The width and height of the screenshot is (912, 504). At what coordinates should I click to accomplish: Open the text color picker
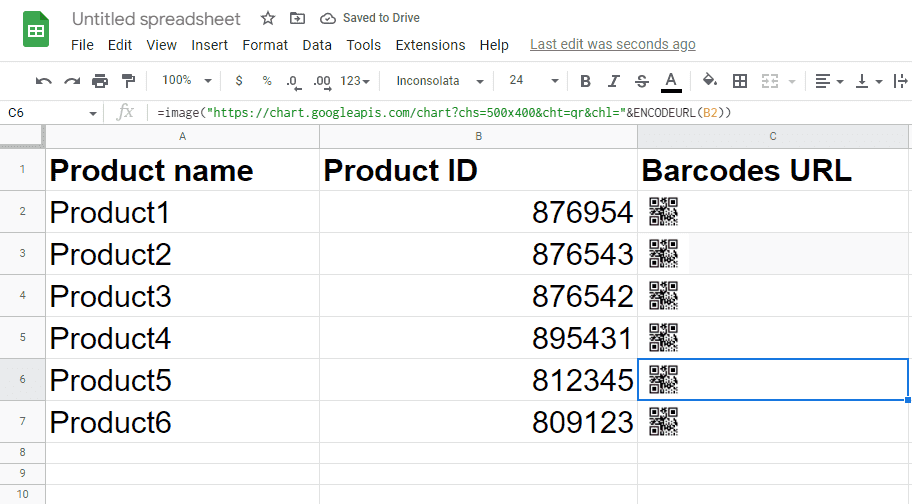(671, 81)
